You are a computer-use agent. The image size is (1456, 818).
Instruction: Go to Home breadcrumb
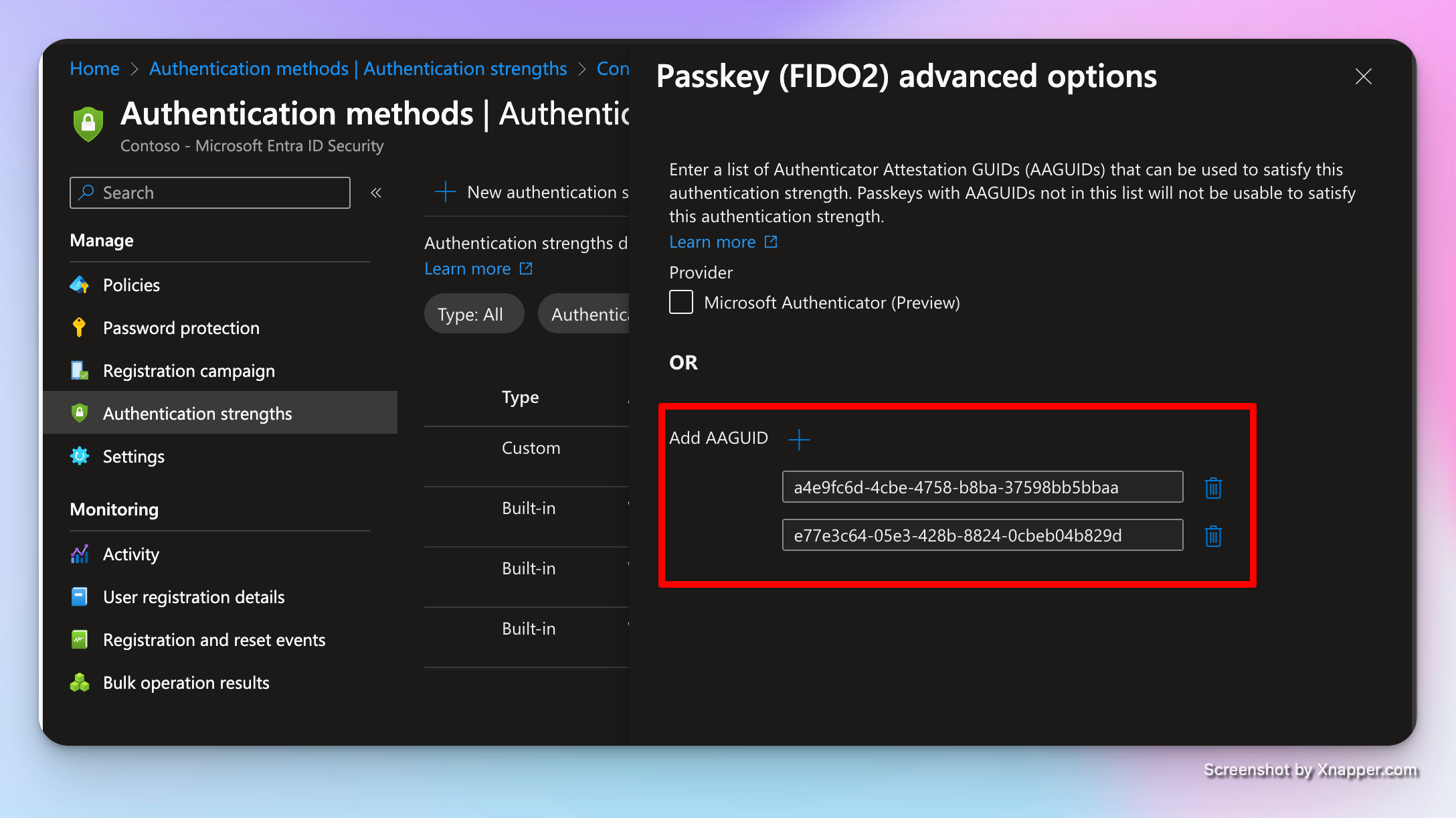click(94, 68)
